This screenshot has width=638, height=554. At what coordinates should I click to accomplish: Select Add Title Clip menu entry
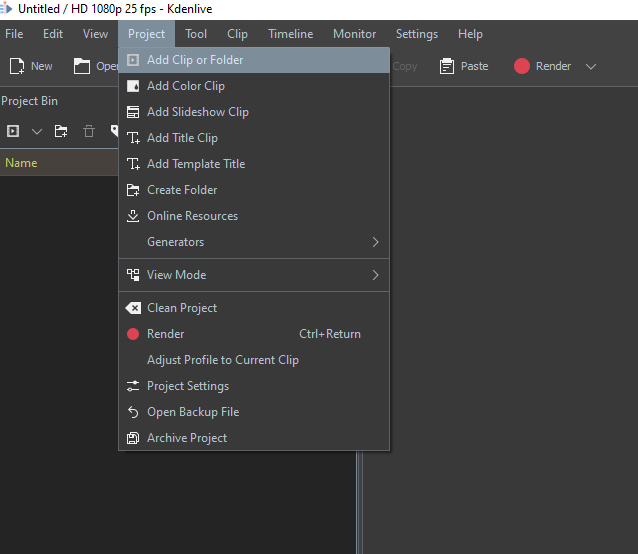click(182, 138)
